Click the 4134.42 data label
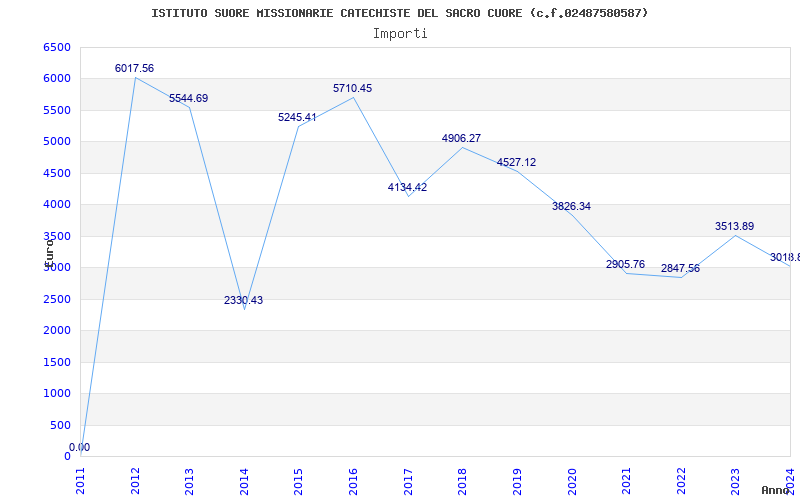 tap(407, 187)
